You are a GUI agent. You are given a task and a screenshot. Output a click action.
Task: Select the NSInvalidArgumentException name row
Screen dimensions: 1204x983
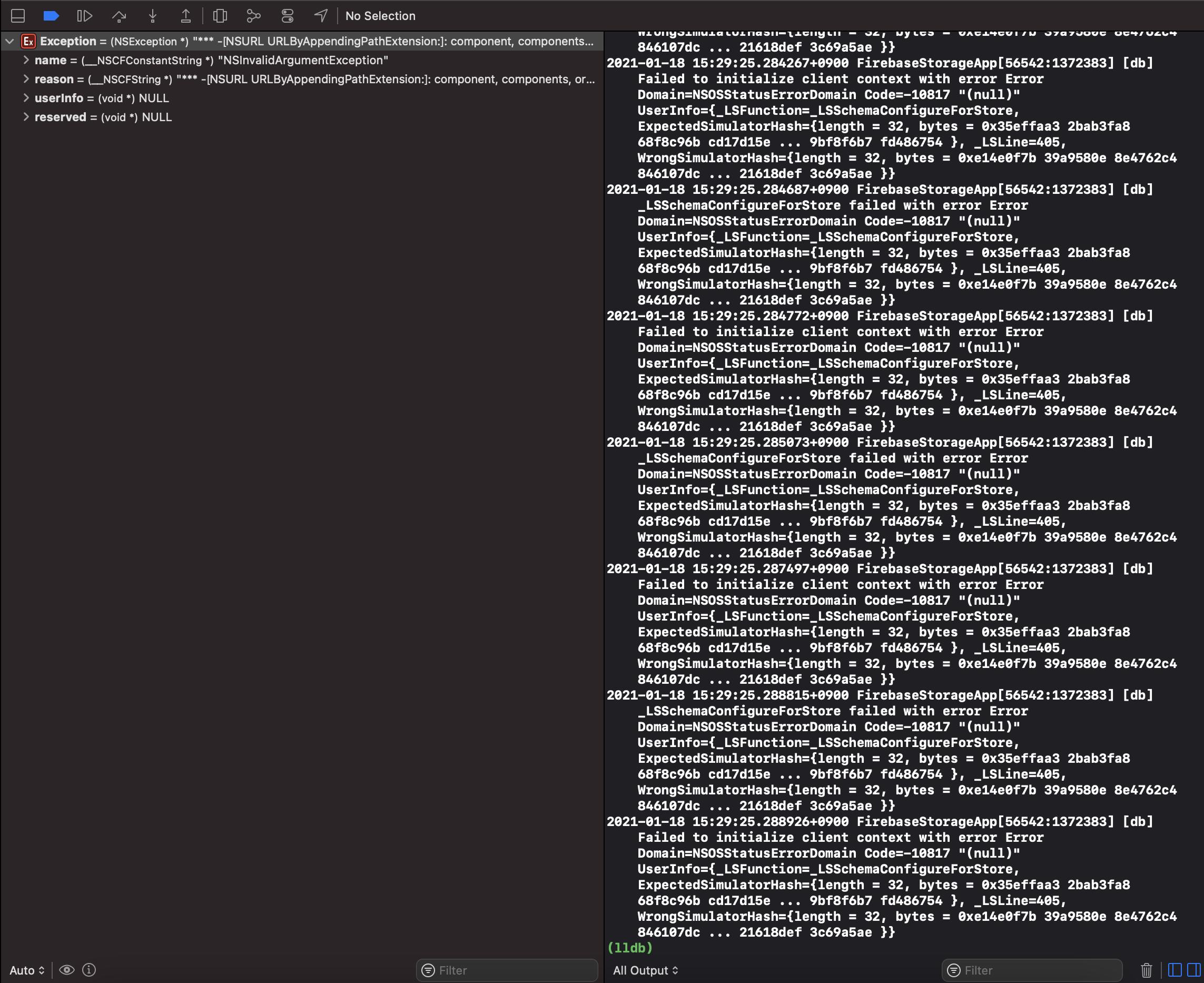[302, 60]
